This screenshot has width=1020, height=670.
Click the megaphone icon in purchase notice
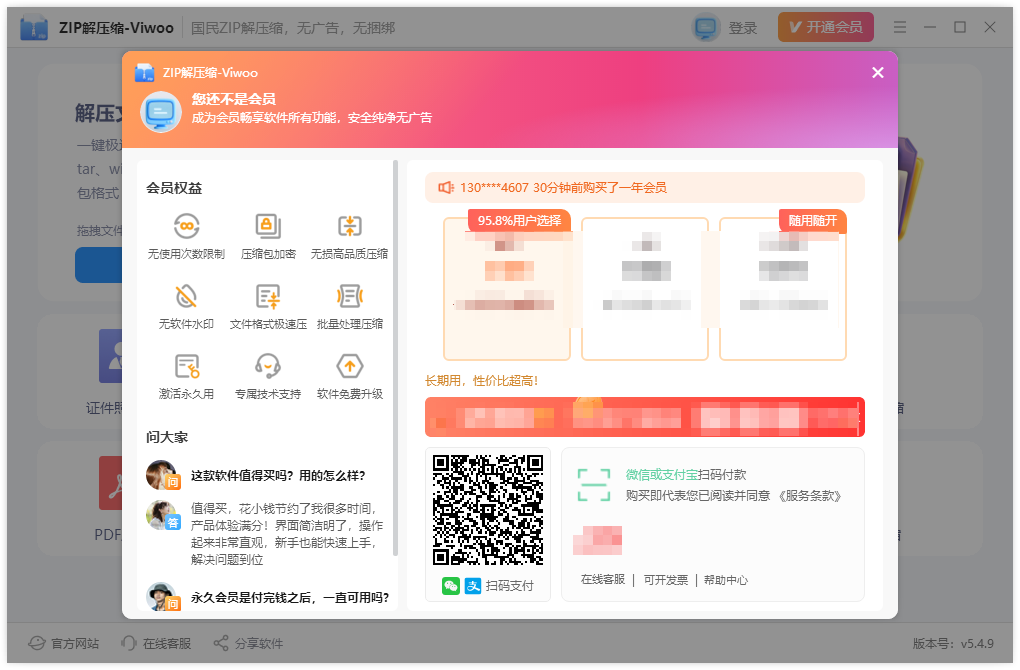pyautogui.click(x=446, y=188)
